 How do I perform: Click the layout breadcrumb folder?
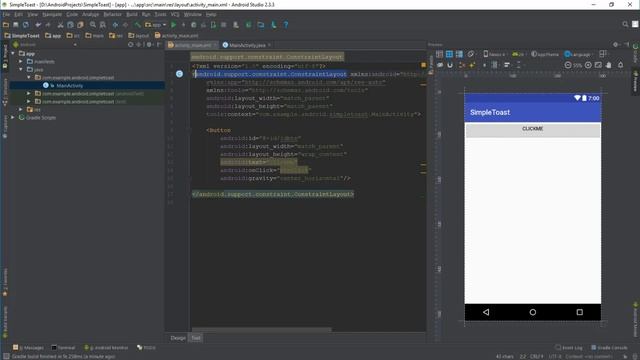(x=139, y=36)
